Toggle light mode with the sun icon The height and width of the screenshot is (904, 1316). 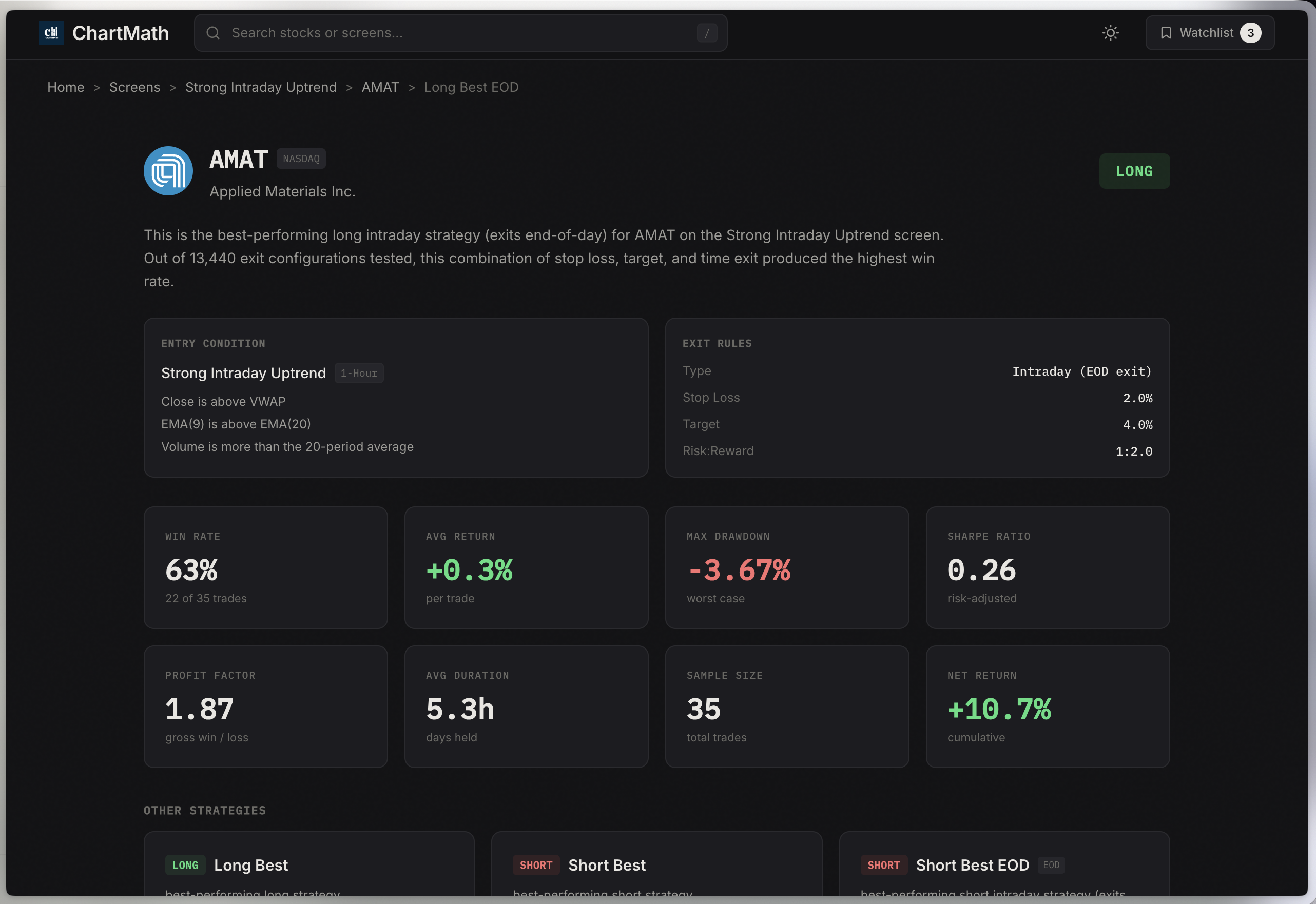1110,32
